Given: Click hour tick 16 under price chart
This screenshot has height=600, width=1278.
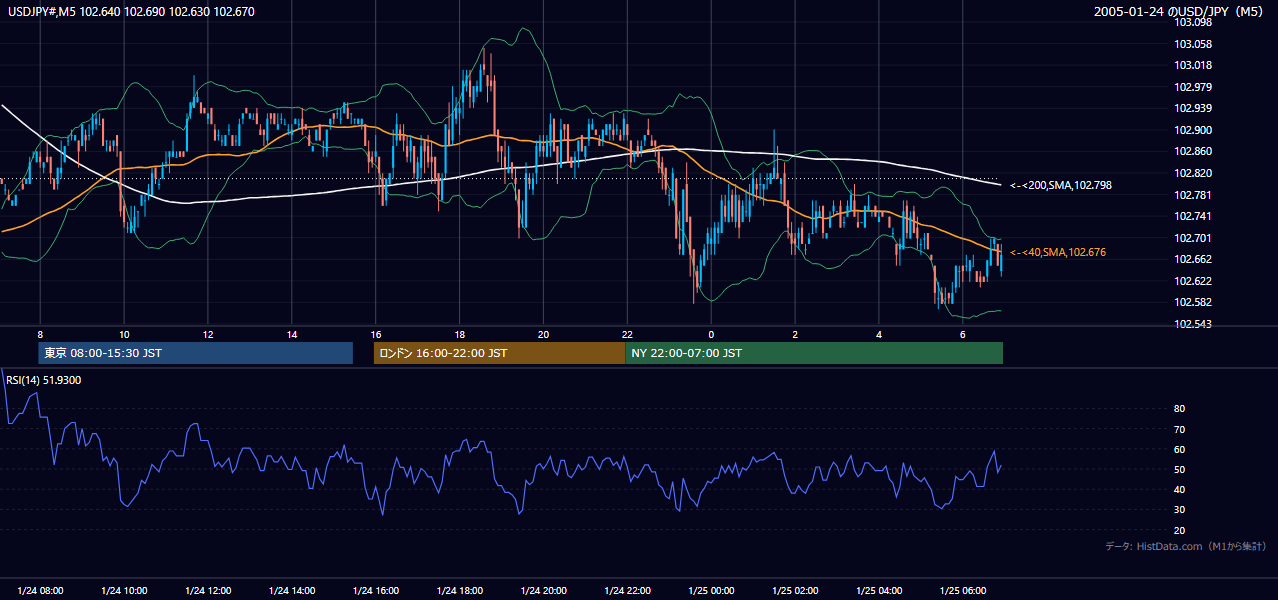Looking at the screenshot, I should click(376, 334).
